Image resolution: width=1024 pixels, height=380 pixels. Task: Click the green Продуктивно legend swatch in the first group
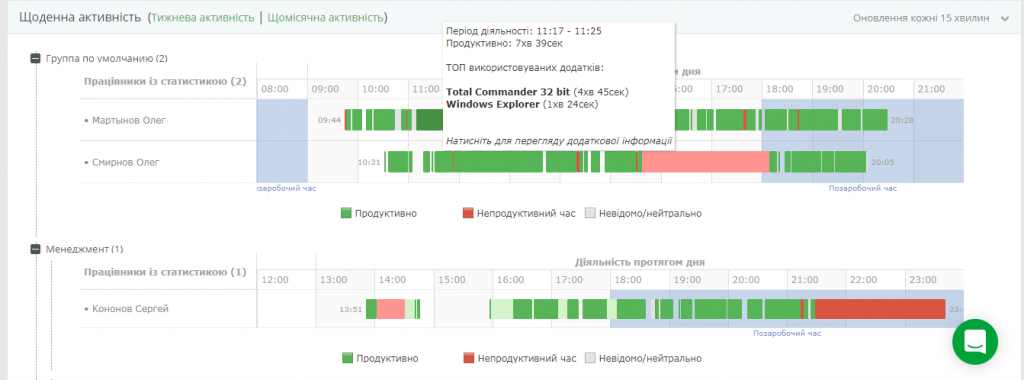point(346,214)
